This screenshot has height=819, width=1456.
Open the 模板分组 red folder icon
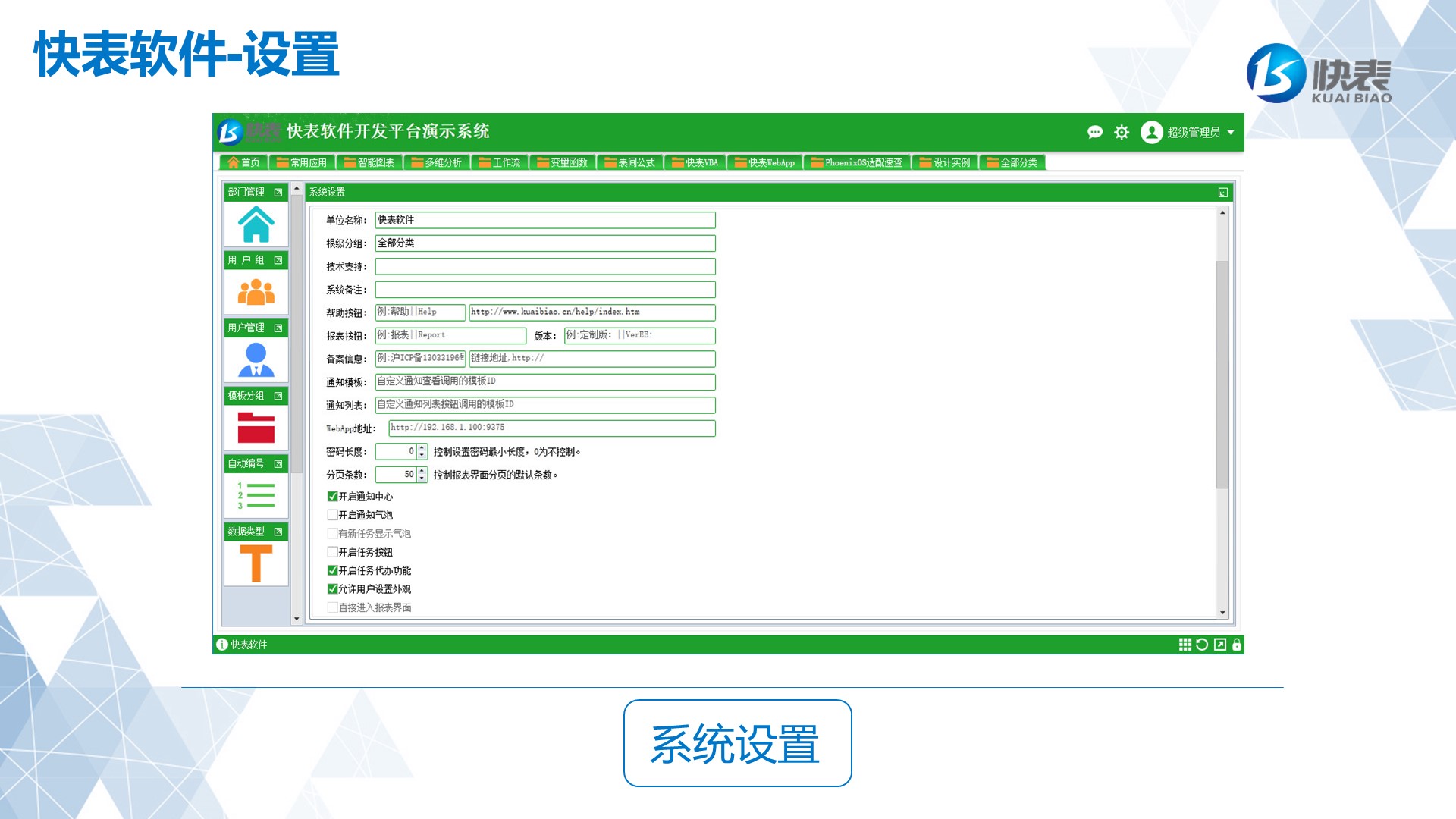coord(256,427)
